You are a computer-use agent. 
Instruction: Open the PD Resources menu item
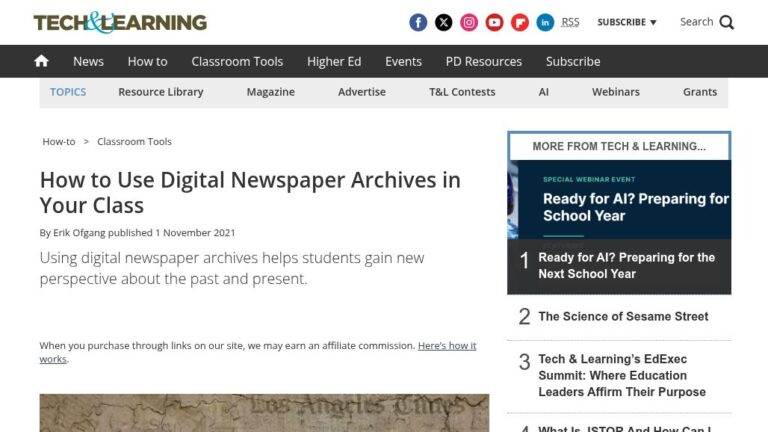[484, 61]
